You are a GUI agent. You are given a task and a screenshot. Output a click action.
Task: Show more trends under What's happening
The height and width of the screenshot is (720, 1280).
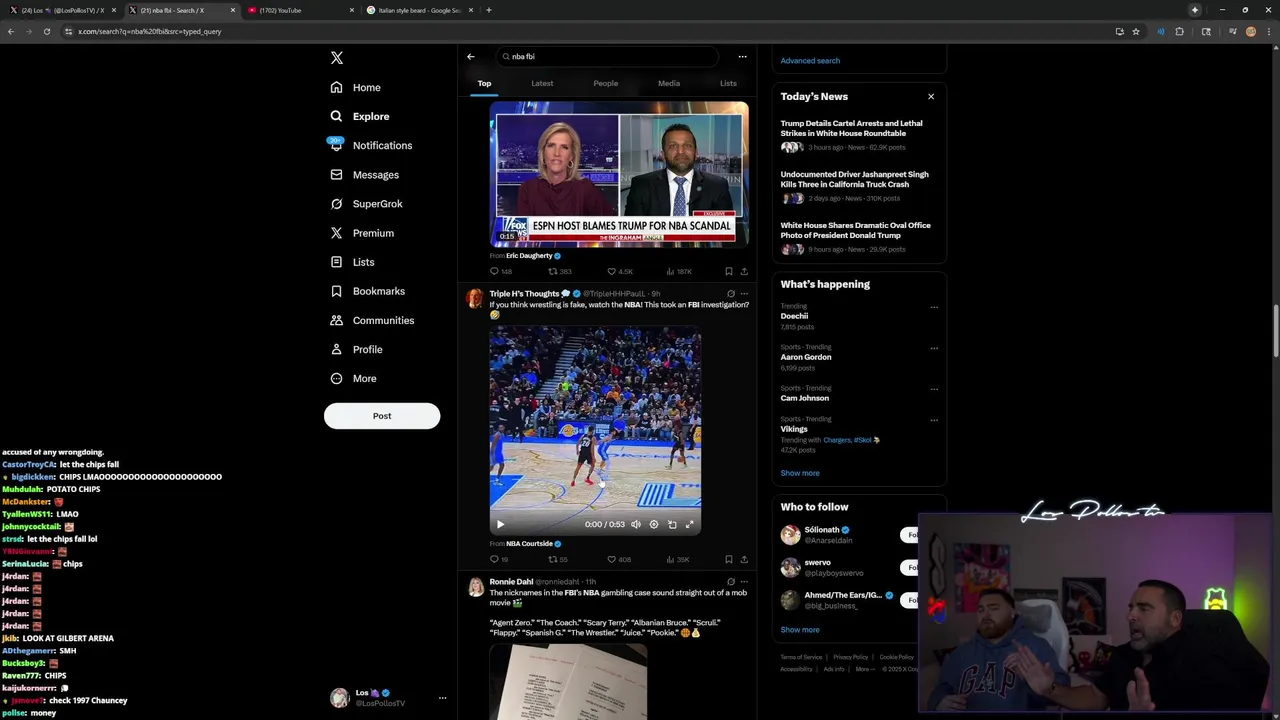pyautogui.click(x=800, y=473)
